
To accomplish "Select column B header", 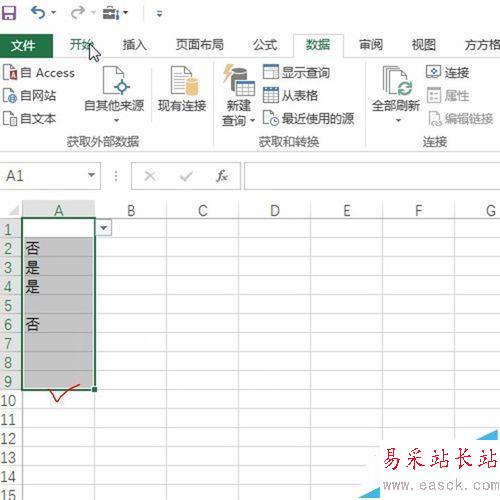I will (x=131, y=210).
